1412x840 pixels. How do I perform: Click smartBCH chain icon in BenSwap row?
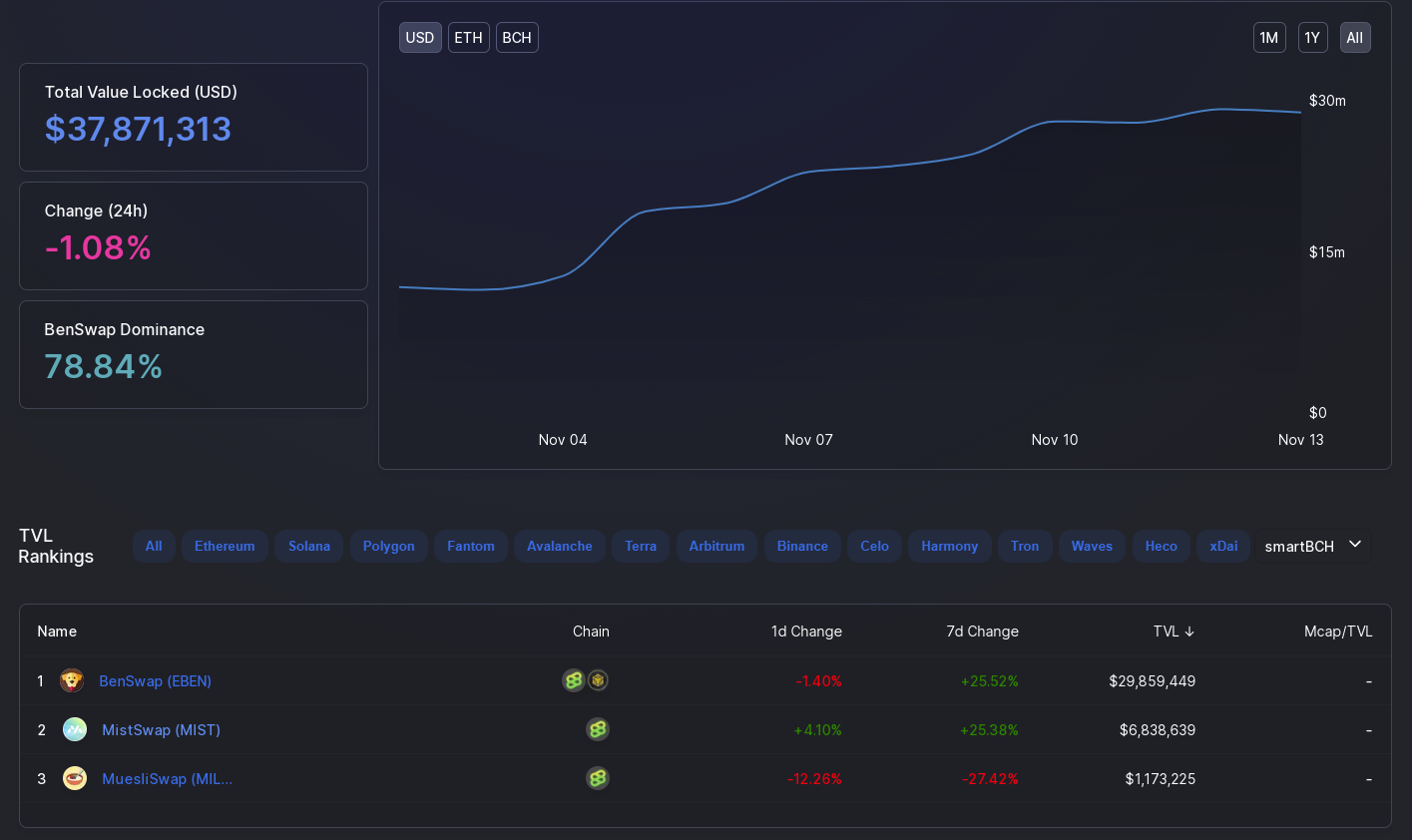point(574,680)
